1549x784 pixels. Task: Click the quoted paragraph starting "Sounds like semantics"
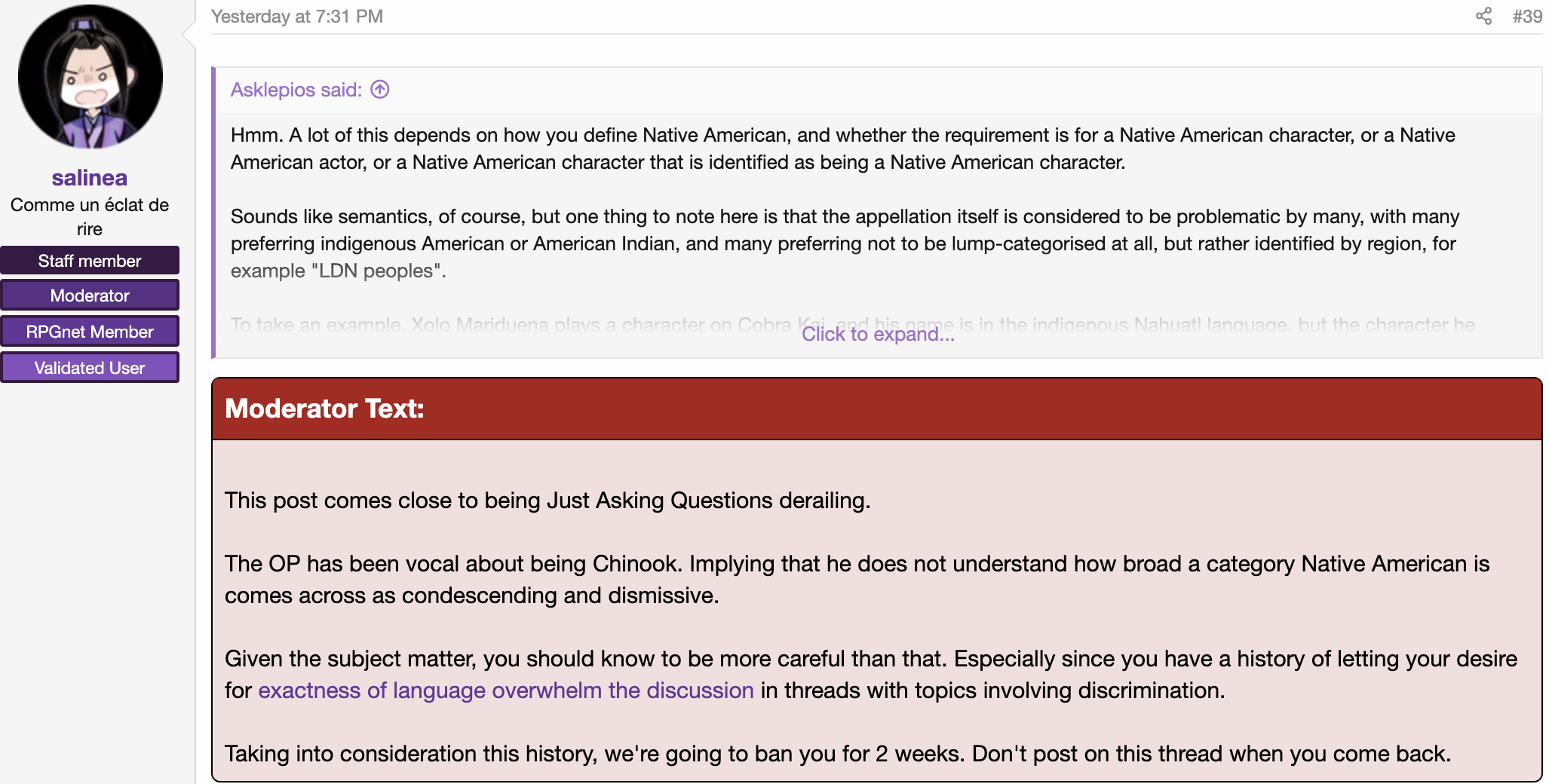pyautogui.click(x=845, y=243)
